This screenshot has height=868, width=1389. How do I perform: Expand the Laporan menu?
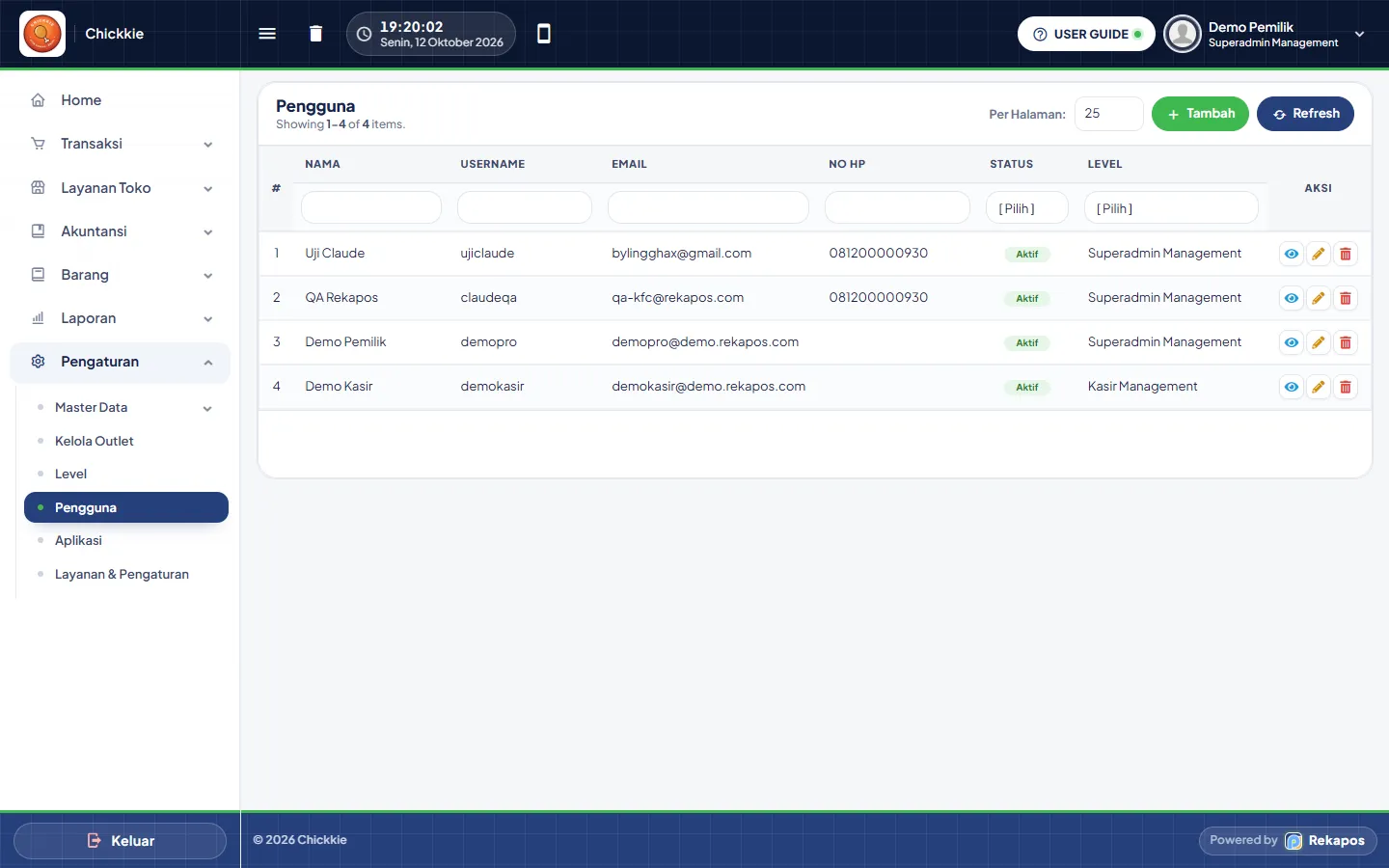click(x=120, y=318)
